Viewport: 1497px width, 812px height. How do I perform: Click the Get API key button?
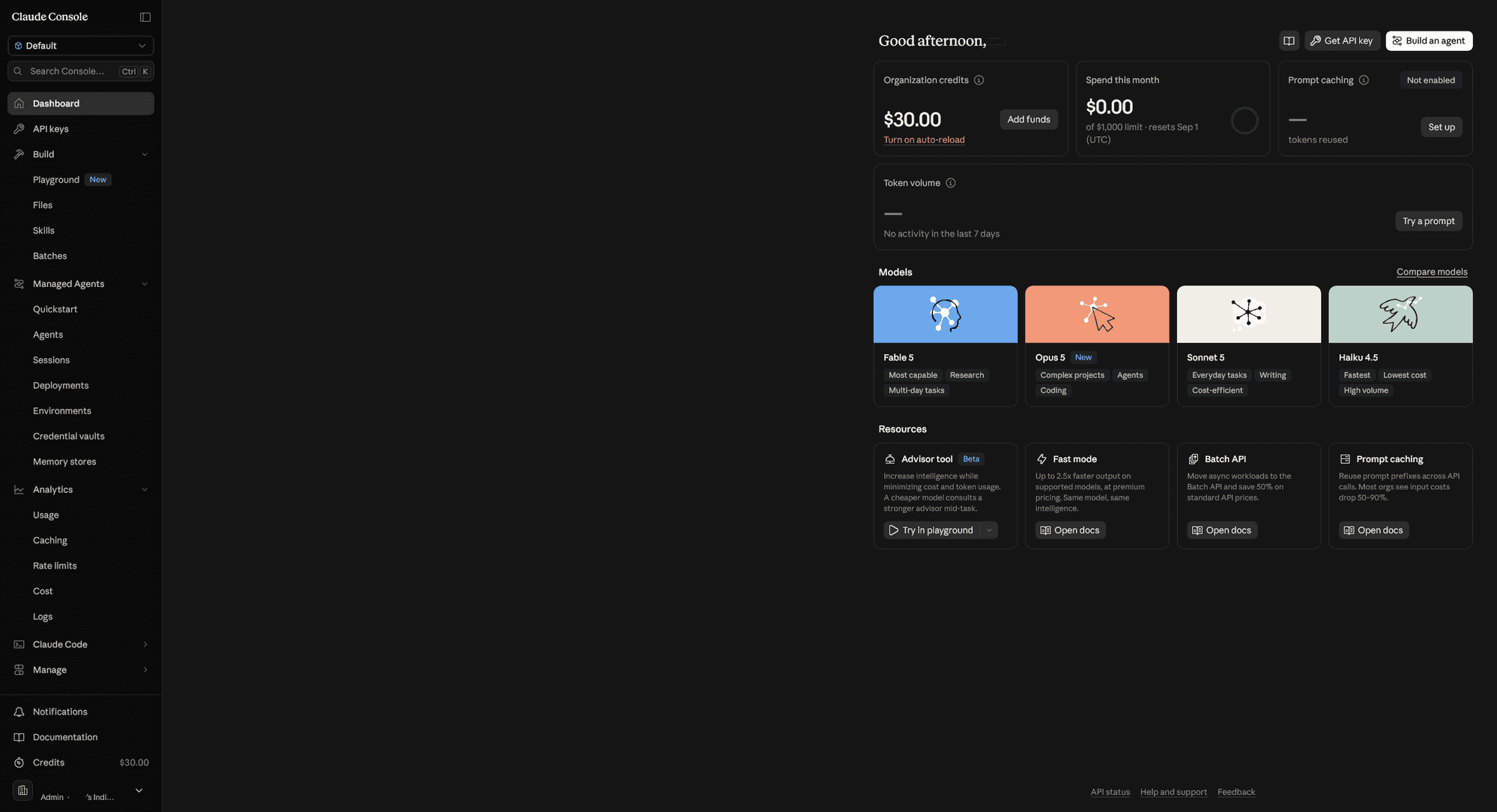click(x=1342, y=40)
